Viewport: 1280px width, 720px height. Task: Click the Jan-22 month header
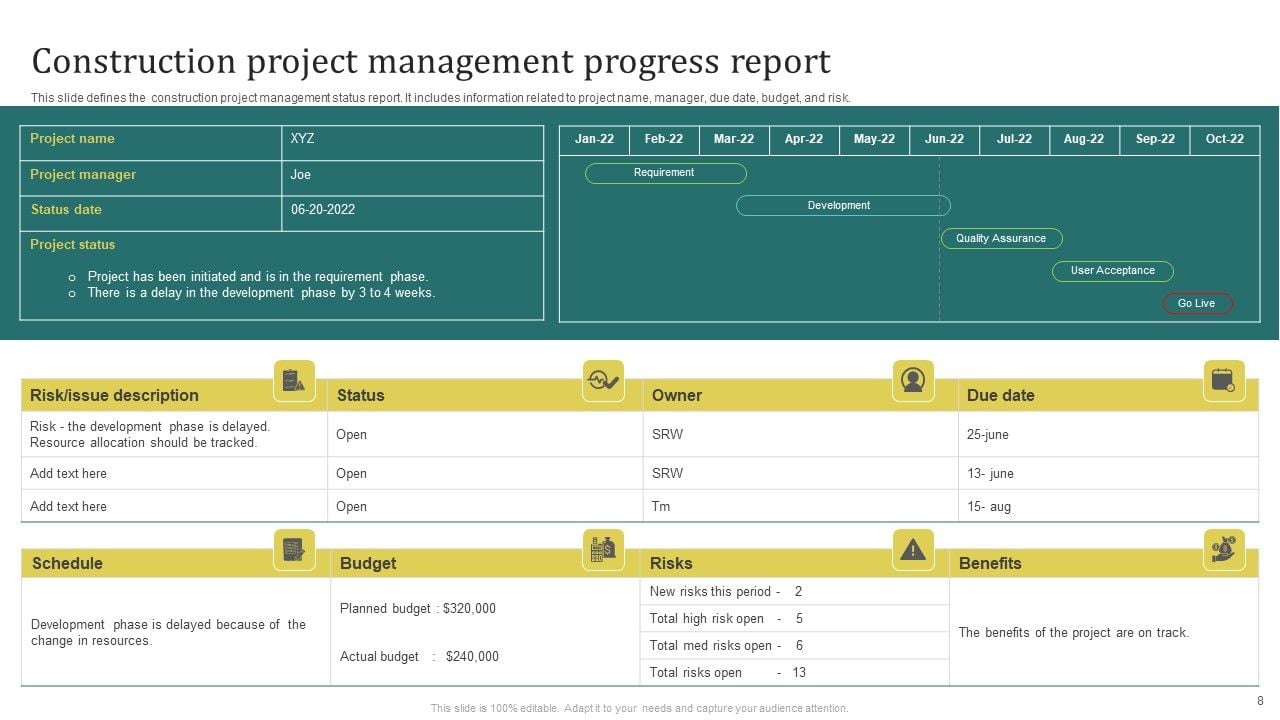594,140
